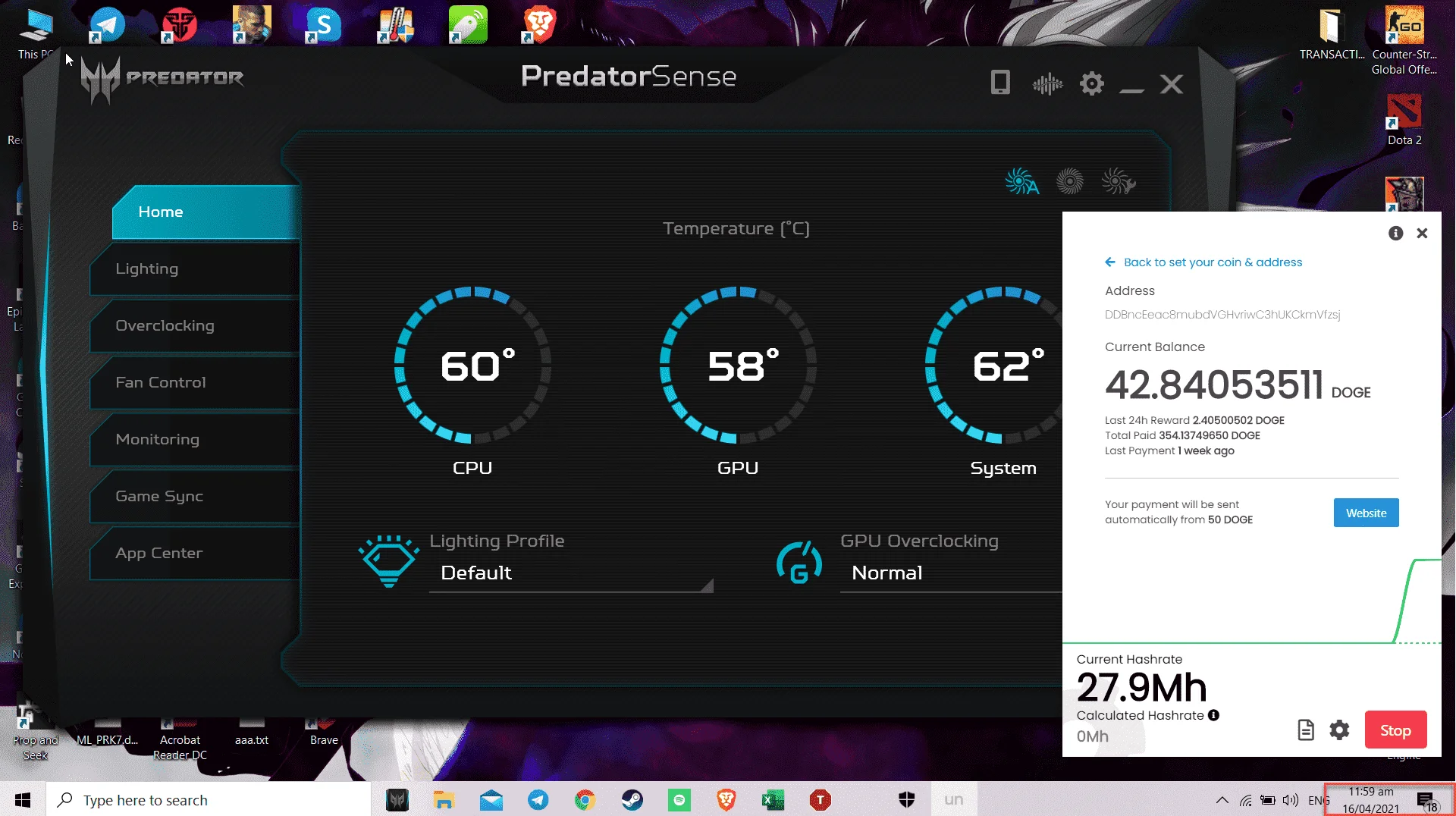Switch to the Game Sync tab

point(195,496)
